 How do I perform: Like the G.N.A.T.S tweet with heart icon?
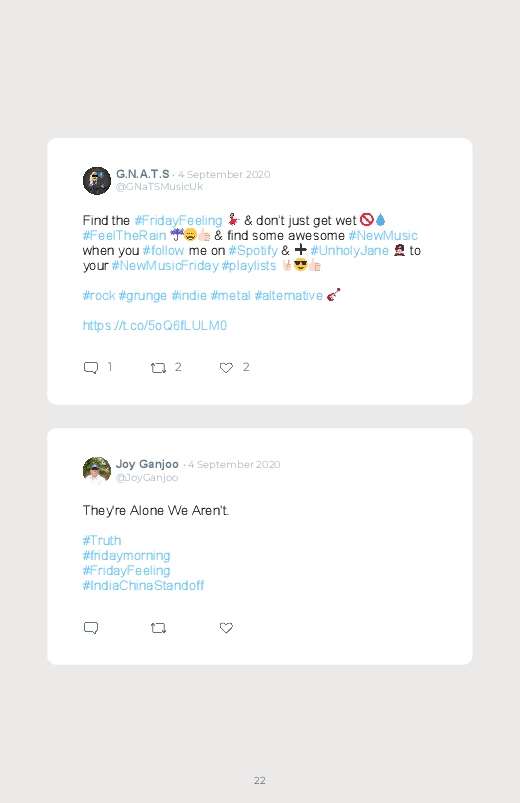click(x=226, y=368)
